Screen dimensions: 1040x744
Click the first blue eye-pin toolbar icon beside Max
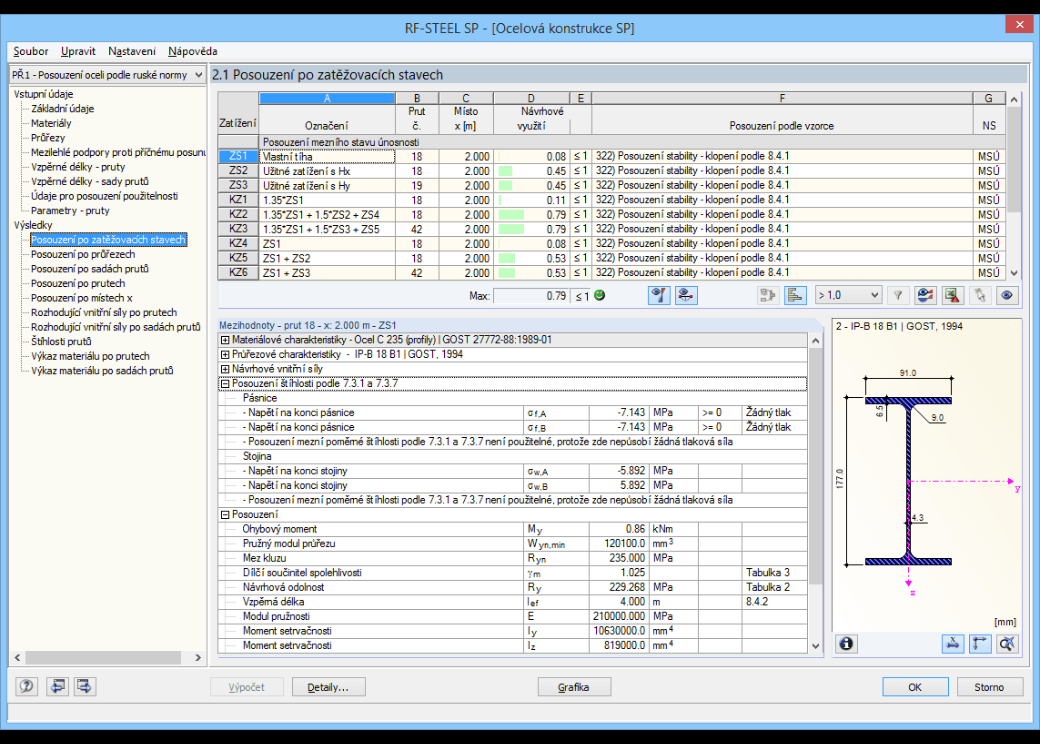(x=659, y=296)
